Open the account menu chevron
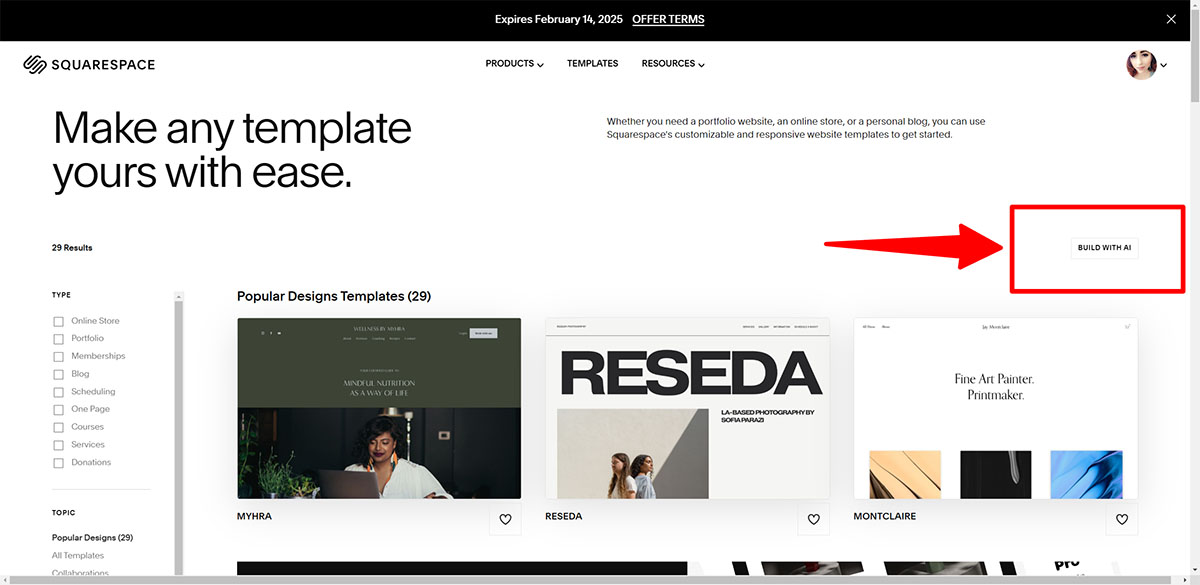Screen dimensions: 1200x585 tap(1164, 64)
